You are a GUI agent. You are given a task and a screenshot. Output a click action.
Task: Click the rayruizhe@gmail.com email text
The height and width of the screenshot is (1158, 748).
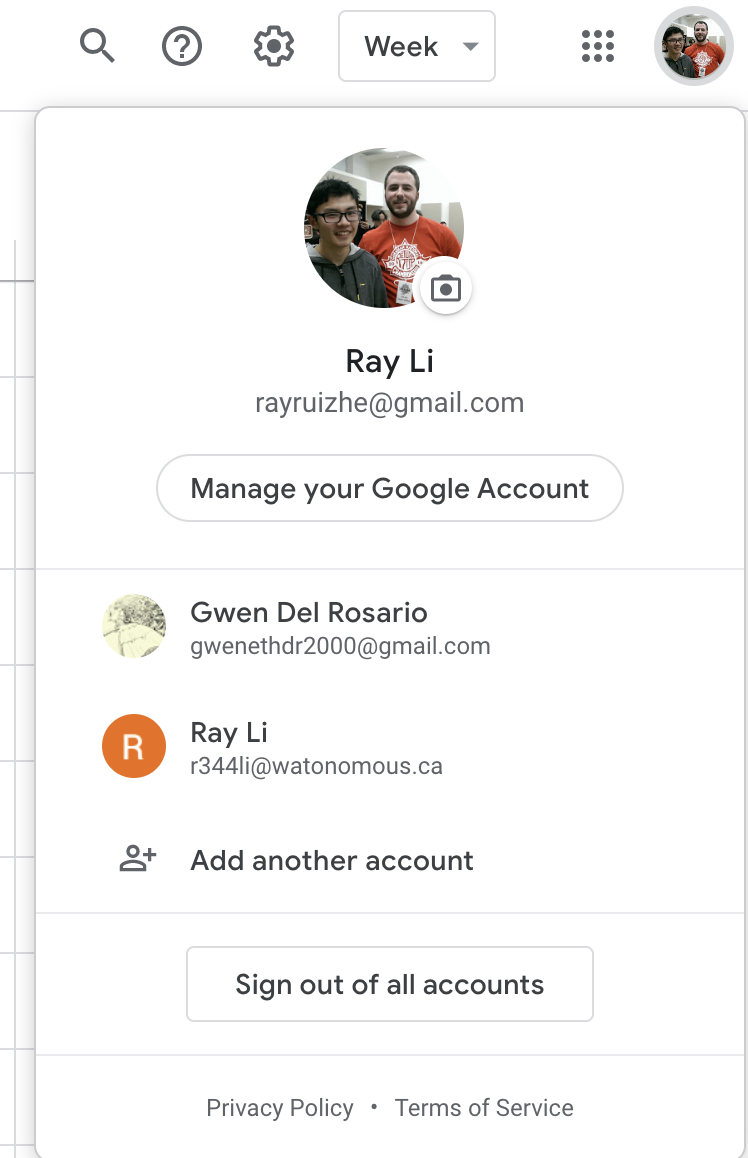pyautogui.click(x=390, y=402)
